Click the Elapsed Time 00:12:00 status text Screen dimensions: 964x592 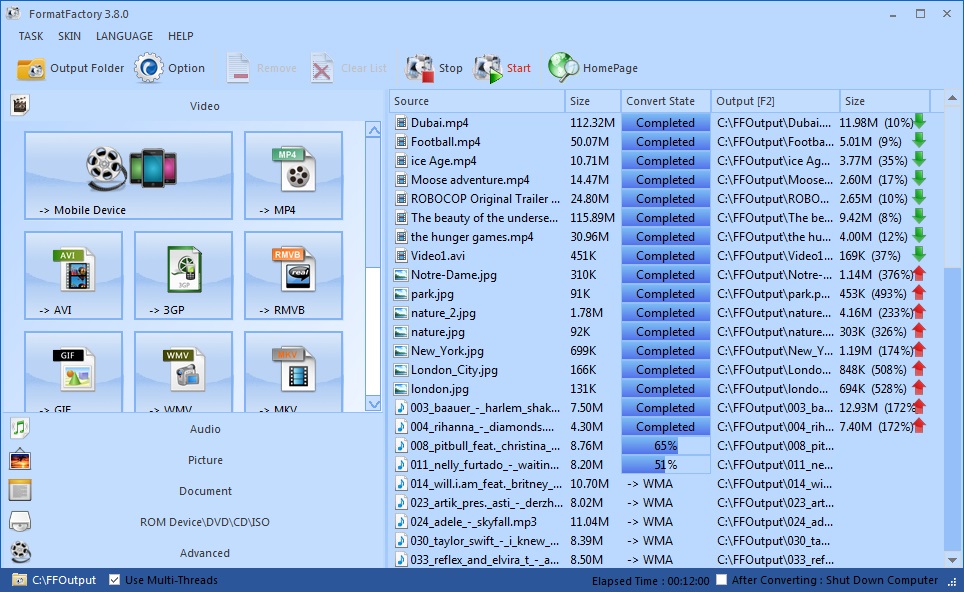tap(650, 581)
